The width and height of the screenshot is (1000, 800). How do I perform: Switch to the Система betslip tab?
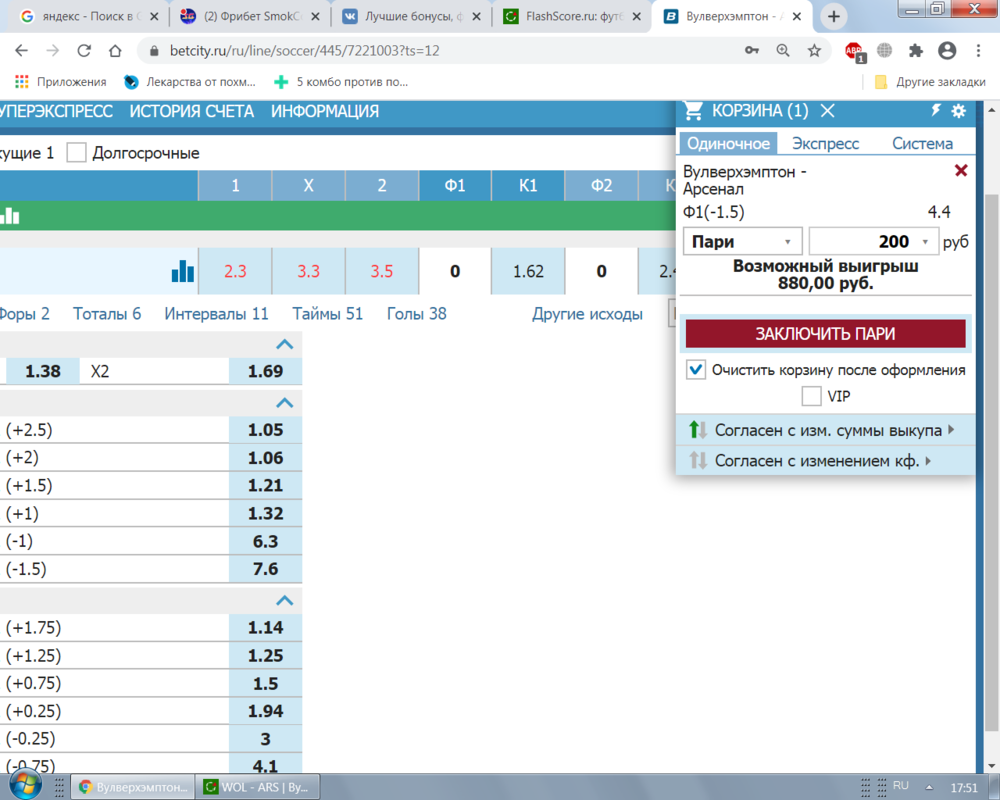(x=922, y=144)
